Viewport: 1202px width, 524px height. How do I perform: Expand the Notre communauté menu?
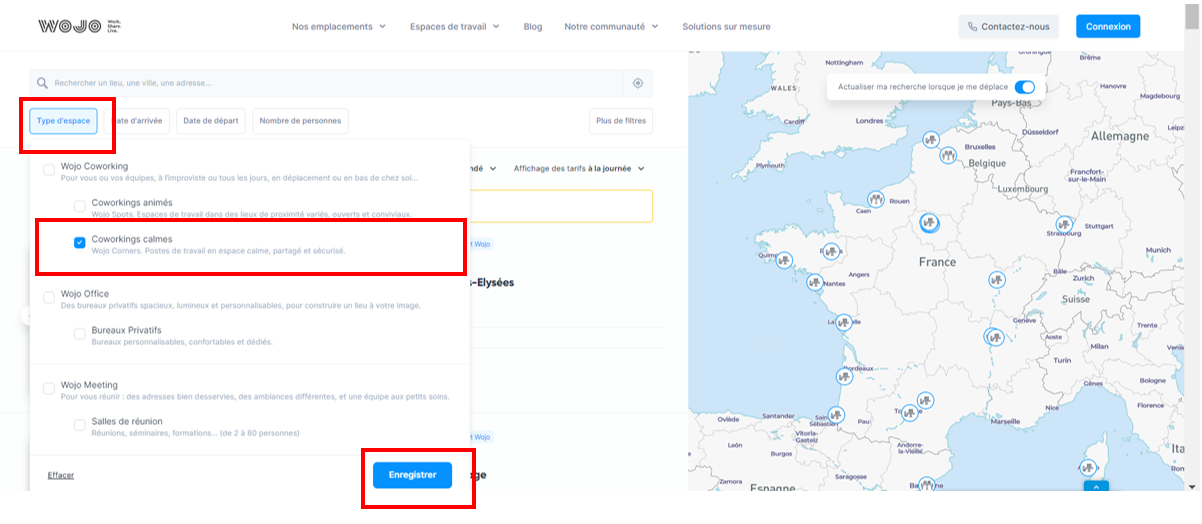tap(611, 27)
